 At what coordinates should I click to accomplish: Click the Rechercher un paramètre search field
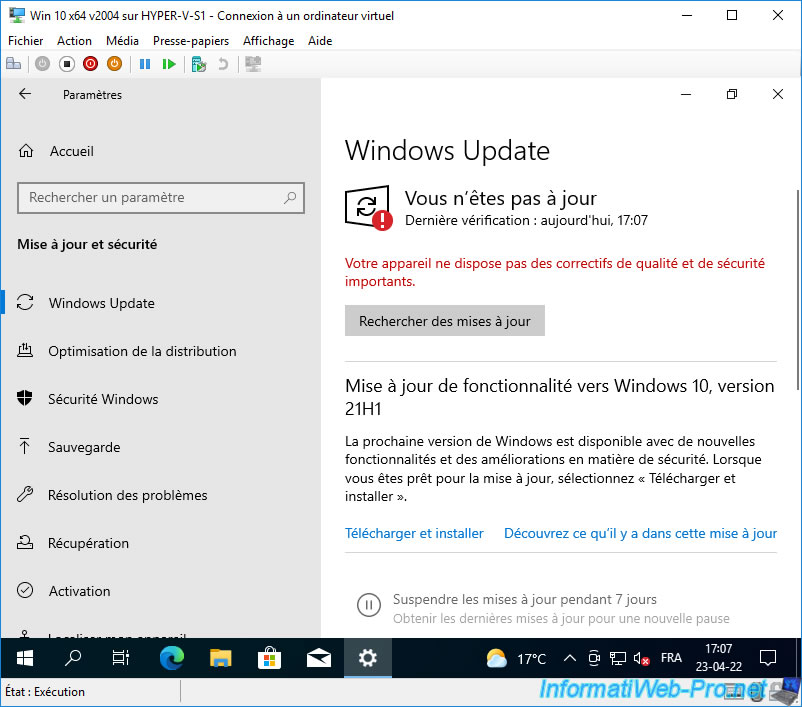coord(161,197)
